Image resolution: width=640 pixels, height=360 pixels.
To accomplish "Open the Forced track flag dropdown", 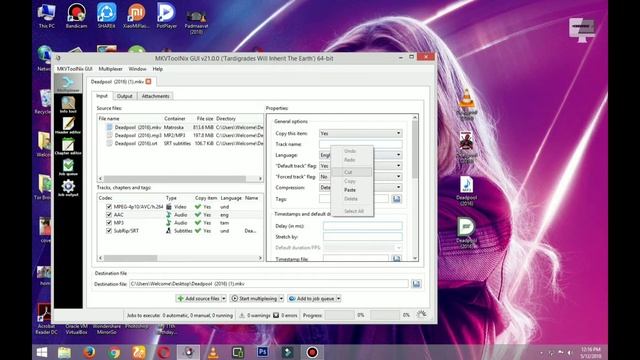I will click(x=360, y=176).
